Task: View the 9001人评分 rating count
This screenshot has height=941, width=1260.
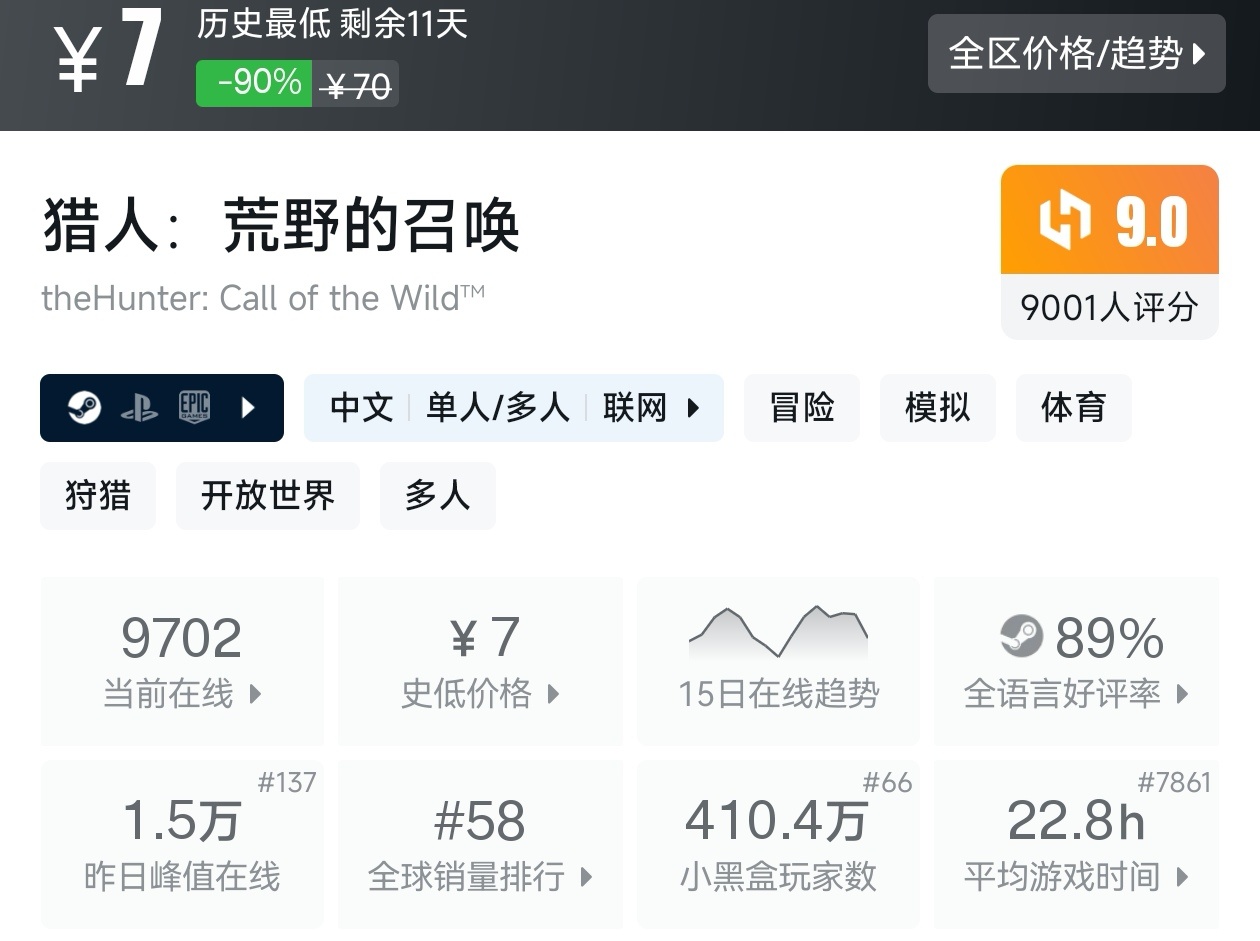Action: (x=1110, y=307)
